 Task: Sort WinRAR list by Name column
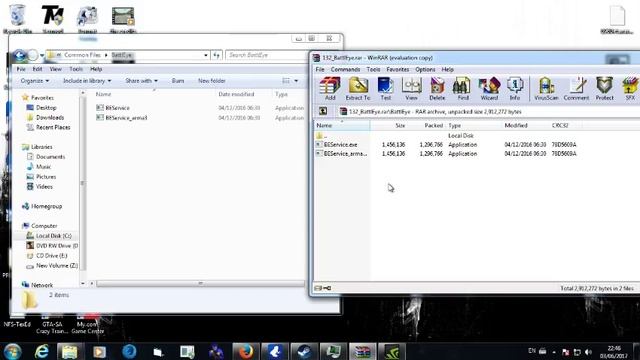coord(342,125)
